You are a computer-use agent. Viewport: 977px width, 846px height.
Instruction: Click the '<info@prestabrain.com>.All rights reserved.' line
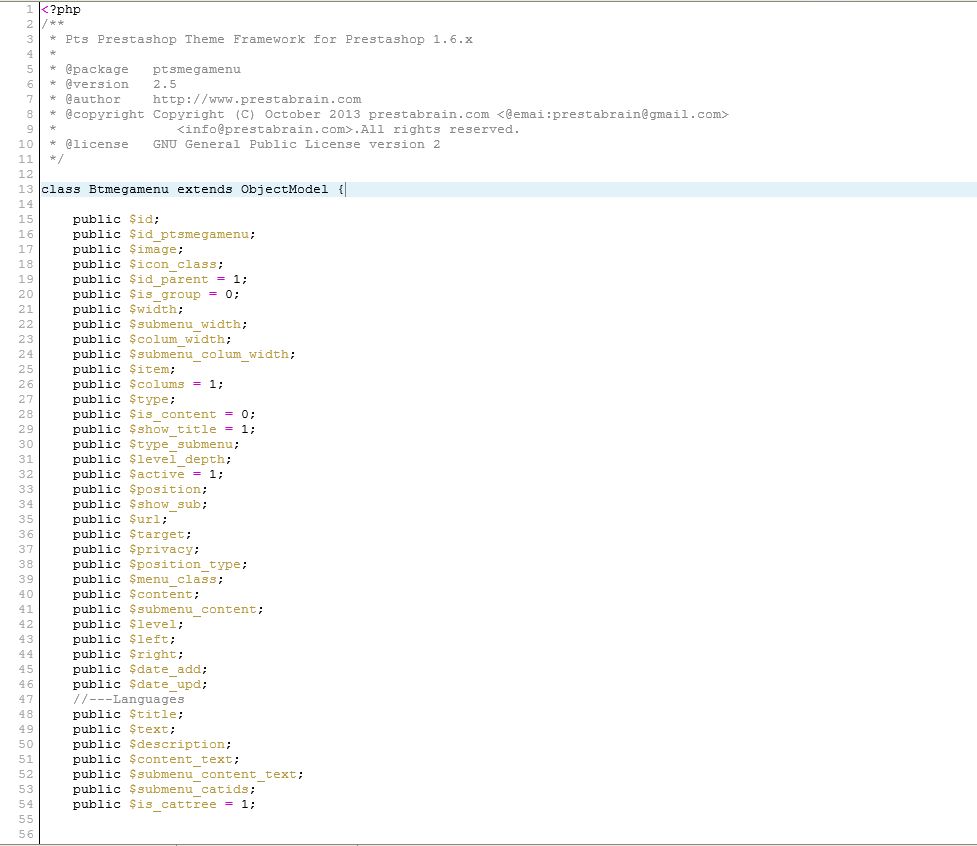pyautogui.click(x=348, y=129)
